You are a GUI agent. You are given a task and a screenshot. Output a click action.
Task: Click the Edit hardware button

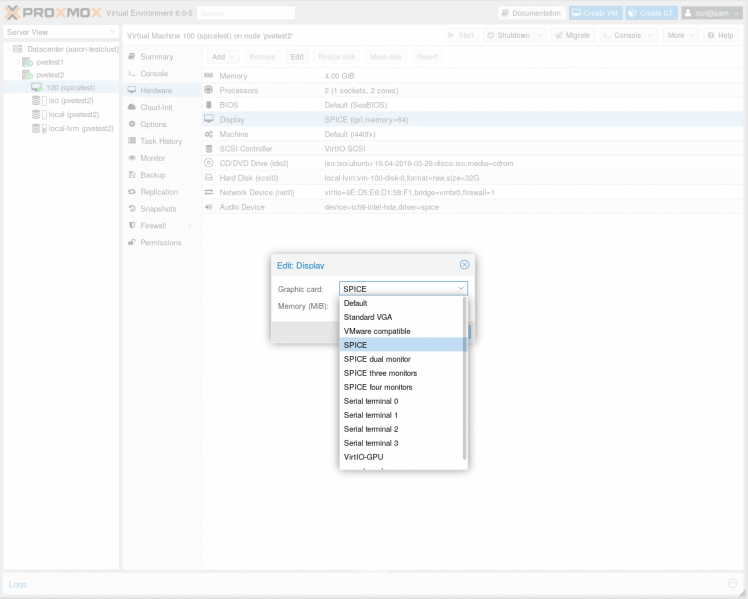(297, 57)
